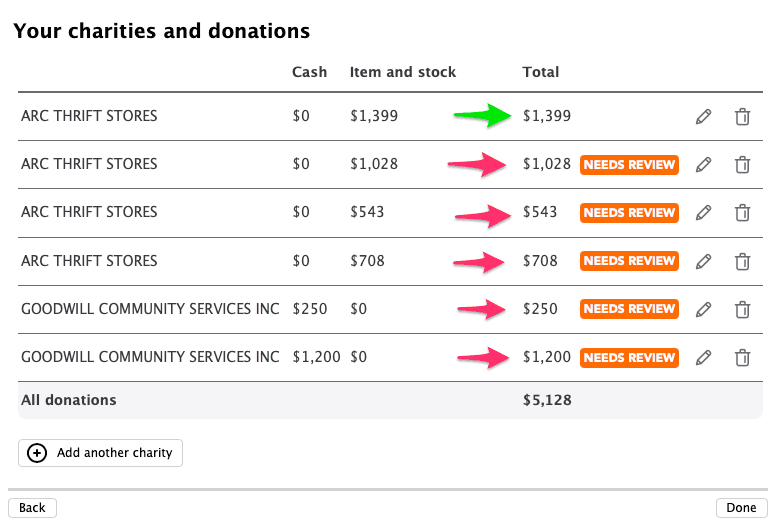Open the editor for the $708 donation
The width and height of the screenshot is (777, 531).
[703, 261]
